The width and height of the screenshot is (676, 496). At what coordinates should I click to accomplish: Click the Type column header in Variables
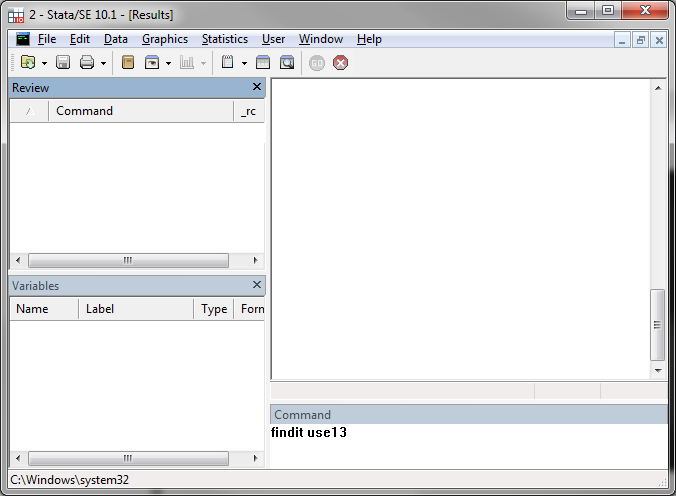[214, 309]
